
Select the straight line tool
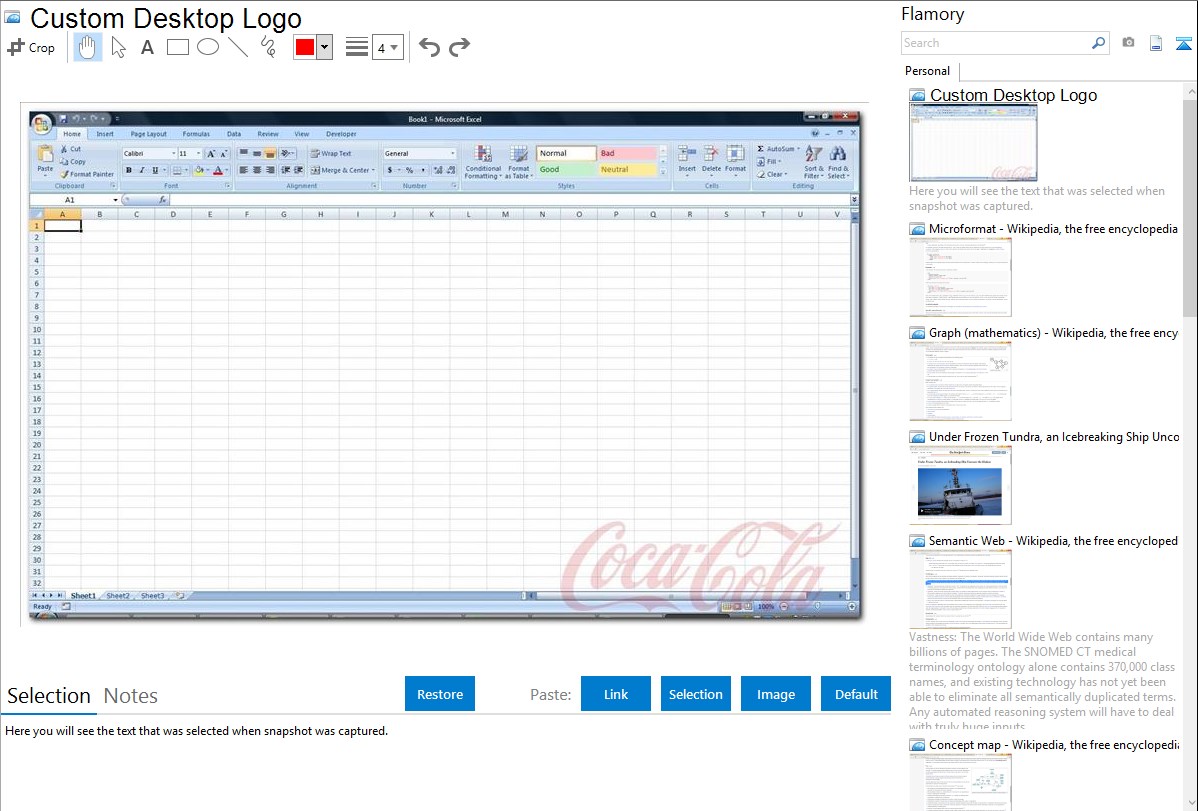tap(238, 47)
